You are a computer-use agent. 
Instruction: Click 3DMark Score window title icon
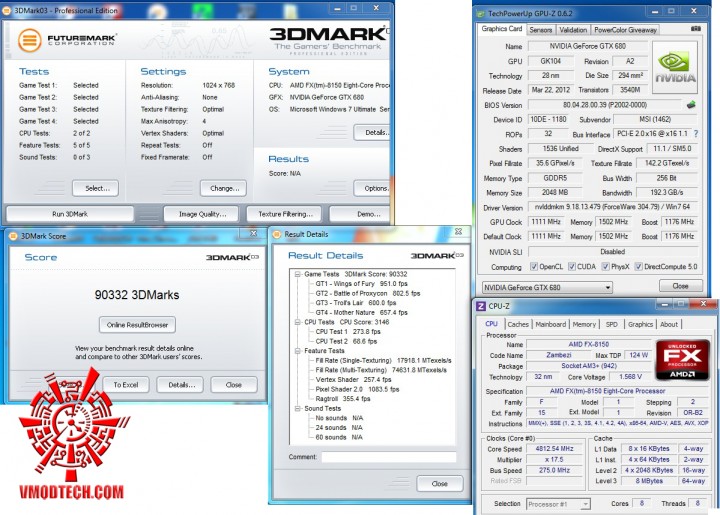tap(13, 236)
